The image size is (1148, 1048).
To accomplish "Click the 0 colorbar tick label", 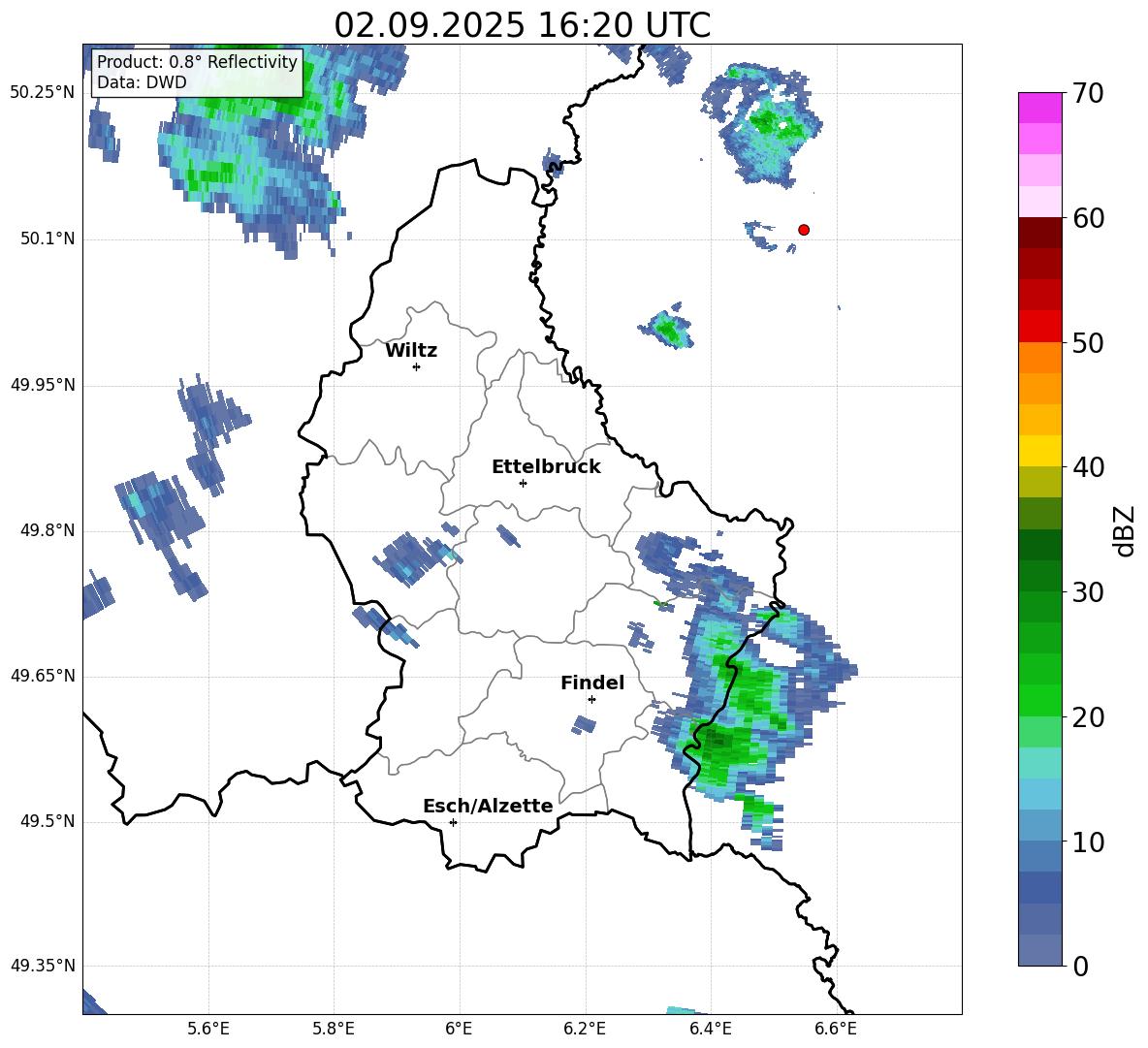I will click(1080, 967).
